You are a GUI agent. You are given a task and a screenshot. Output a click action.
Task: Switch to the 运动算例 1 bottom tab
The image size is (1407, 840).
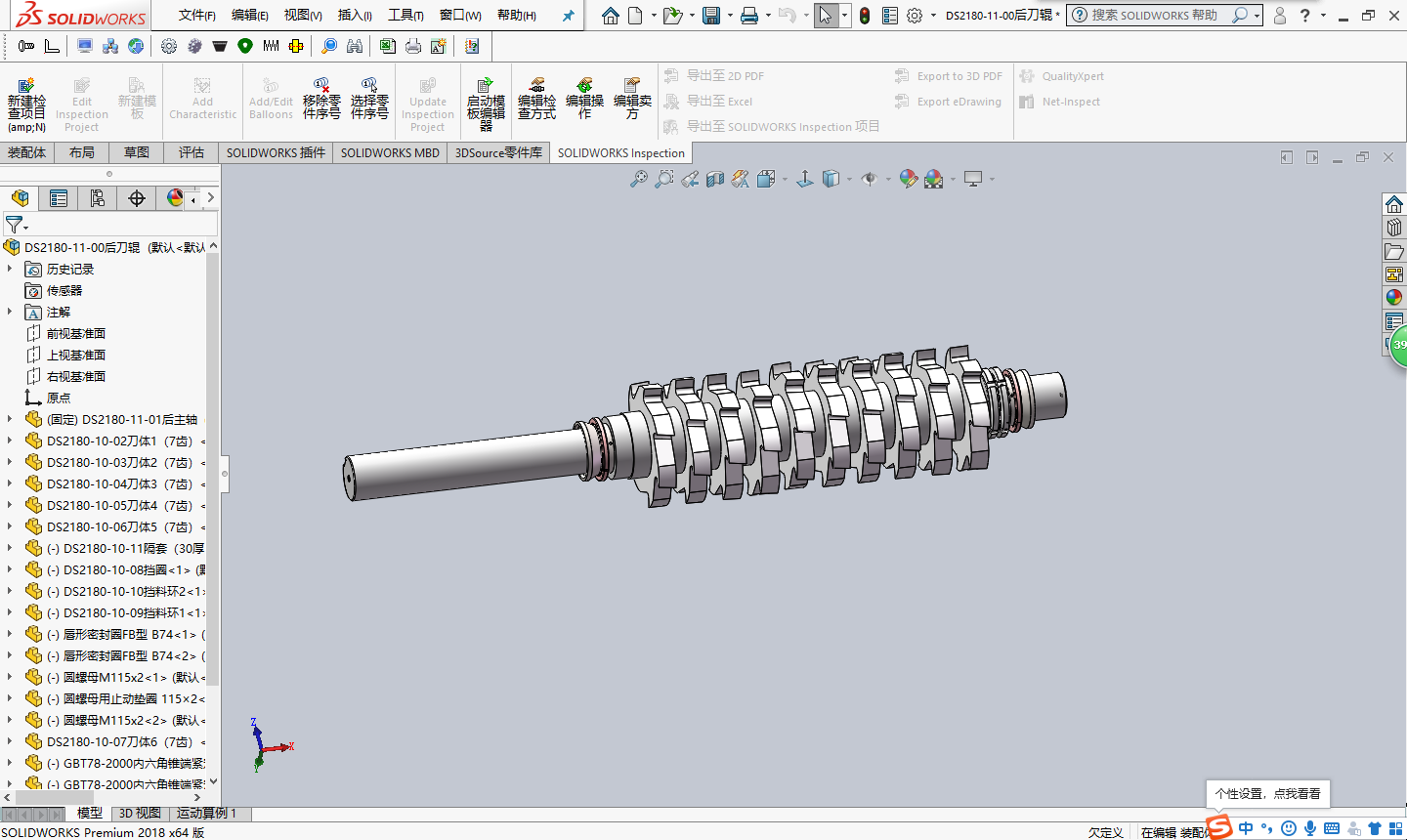click(x=206, y=813)
